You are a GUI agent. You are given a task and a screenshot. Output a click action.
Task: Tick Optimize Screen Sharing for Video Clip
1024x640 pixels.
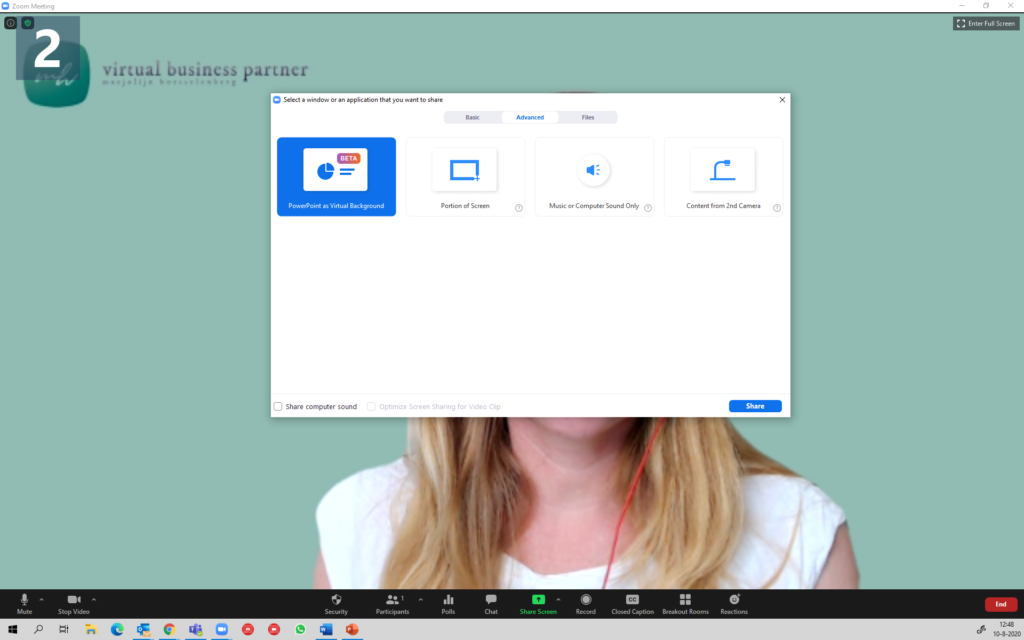371,407
